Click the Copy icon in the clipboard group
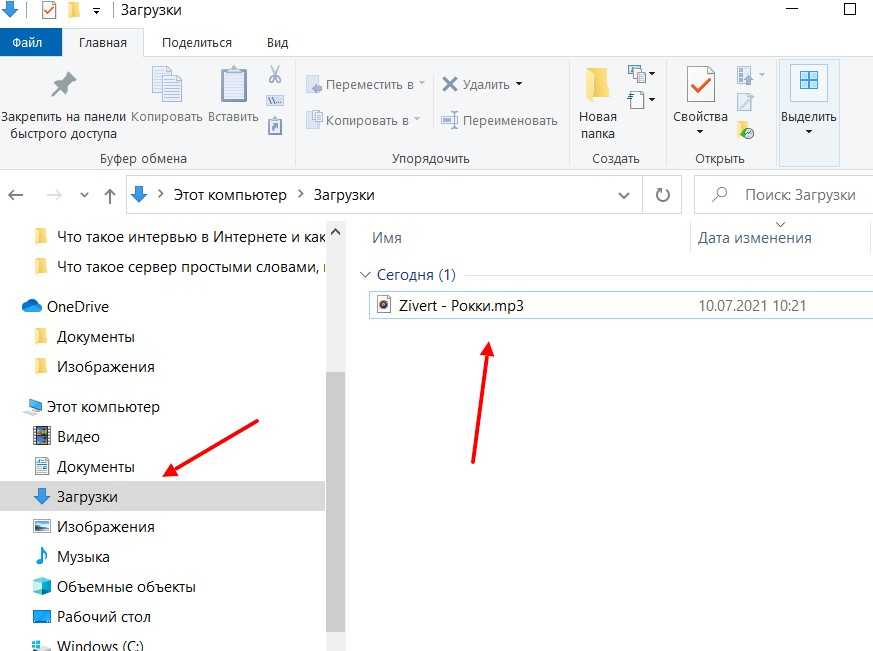The width and height of the screenshot is (873, 651). click(166, 84)
